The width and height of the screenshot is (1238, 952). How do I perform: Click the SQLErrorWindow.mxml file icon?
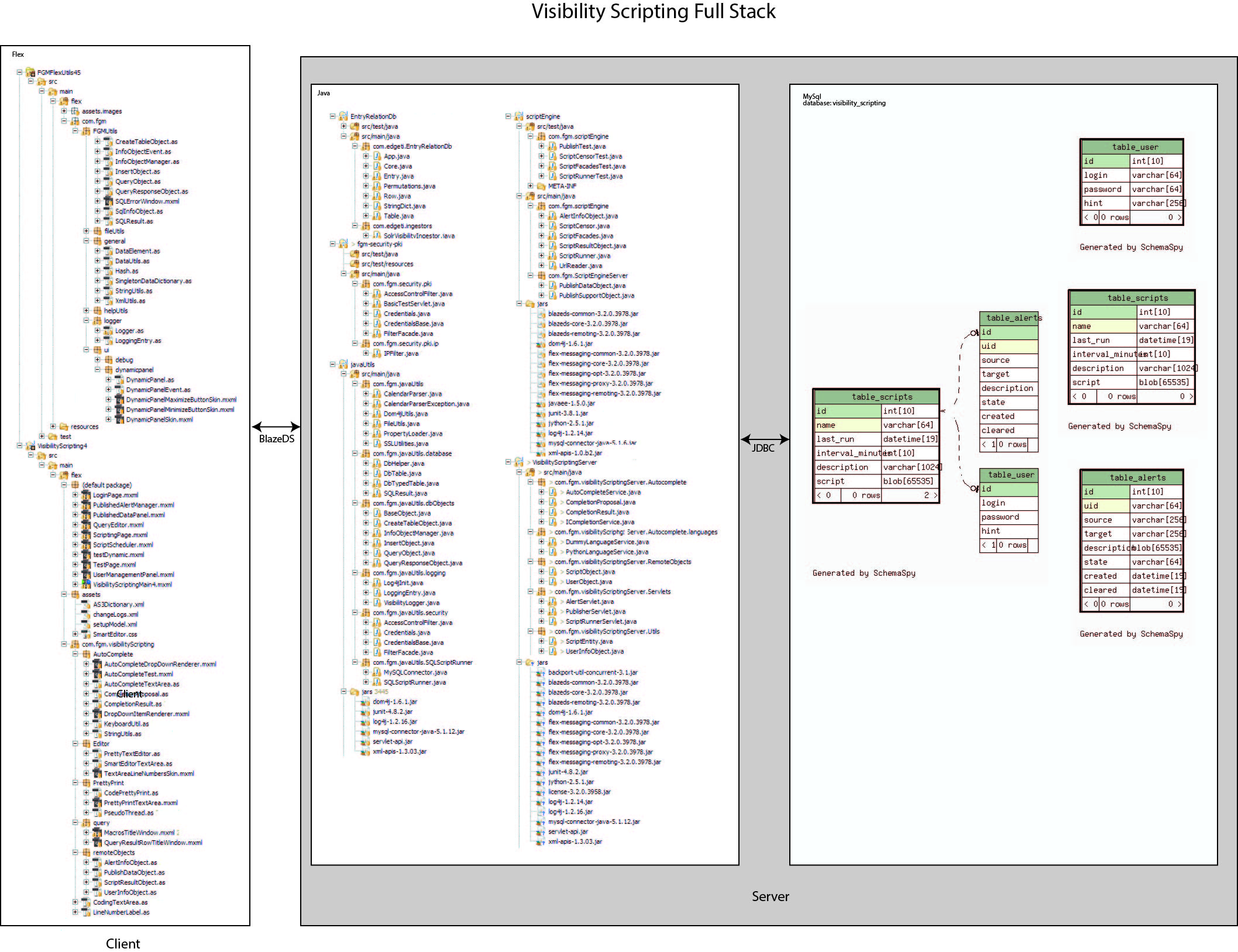coord(108,201)
